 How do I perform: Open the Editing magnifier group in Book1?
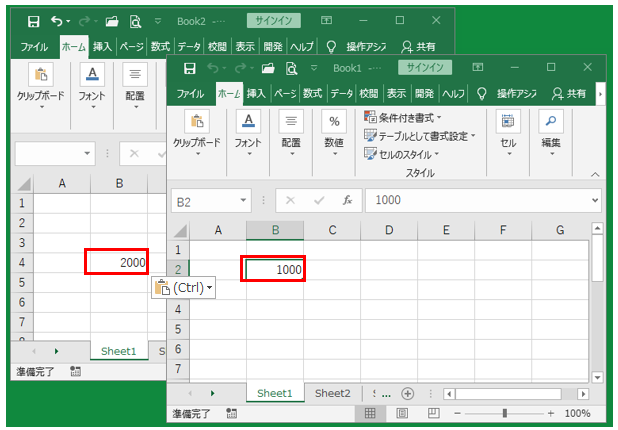551,121
